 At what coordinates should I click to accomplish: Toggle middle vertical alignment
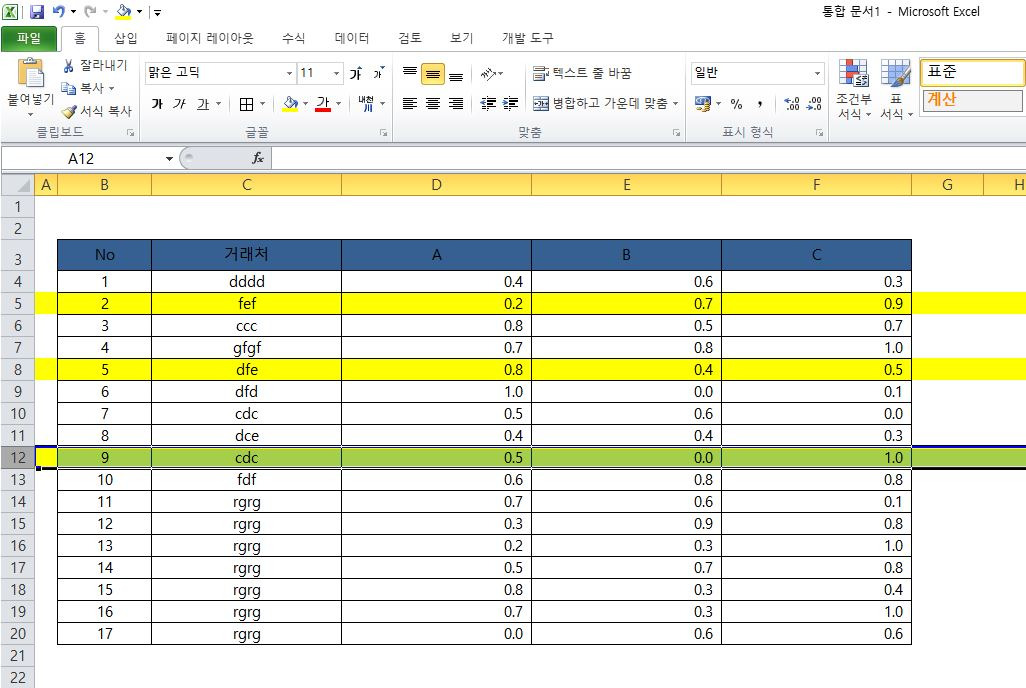coord(433,74)
